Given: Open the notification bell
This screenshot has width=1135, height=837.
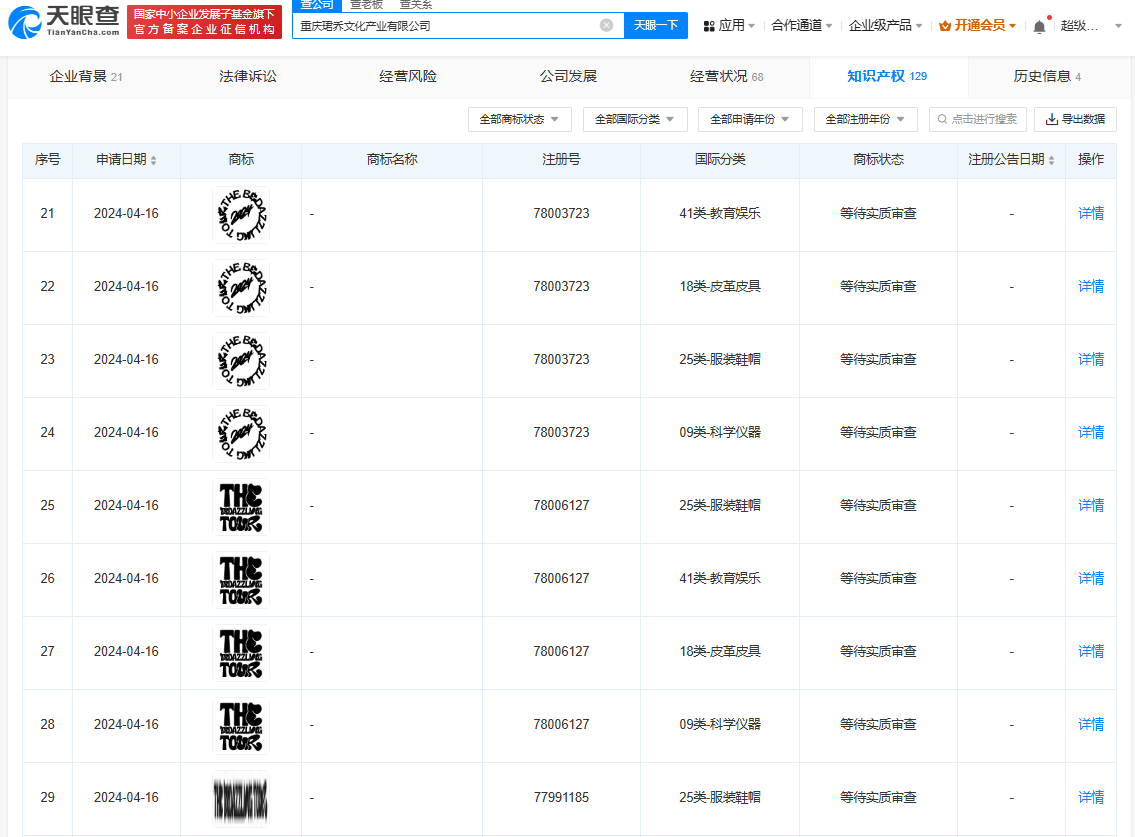Looking at the screenshot, I should point(1039,27).
